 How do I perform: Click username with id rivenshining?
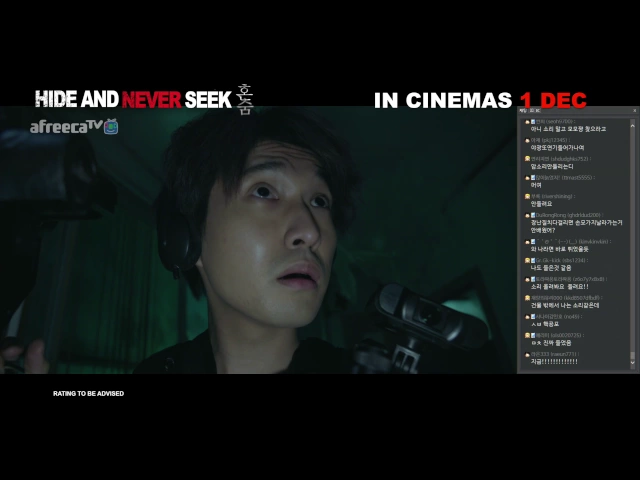[x=552, y=196]
